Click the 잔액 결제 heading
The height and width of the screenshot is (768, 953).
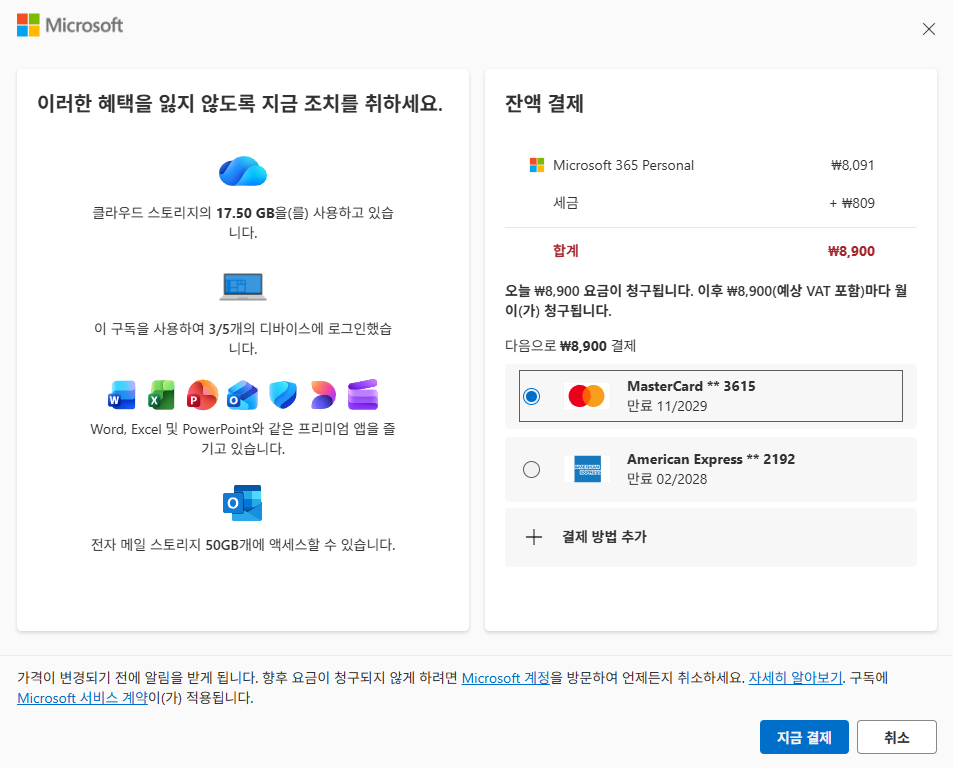click(544, 103)
